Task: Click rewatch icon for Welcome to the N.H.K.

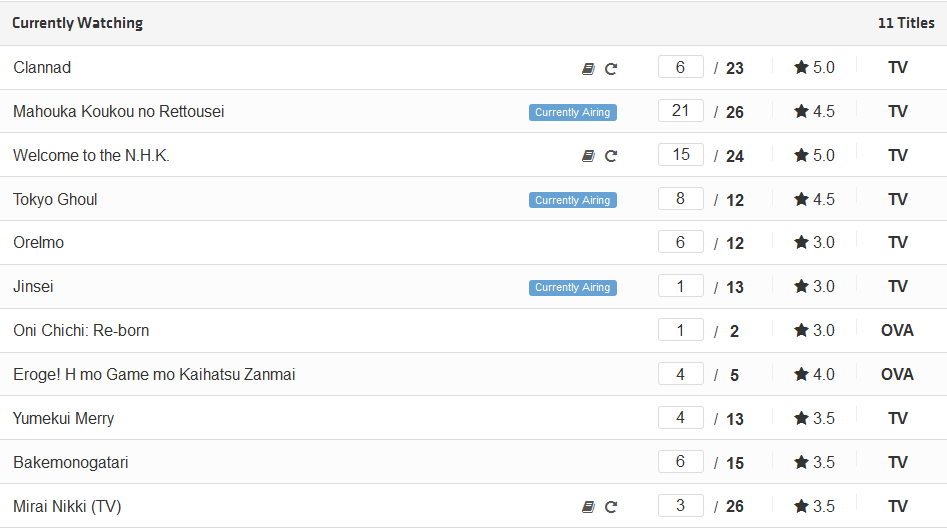Action: click(611, 156)
